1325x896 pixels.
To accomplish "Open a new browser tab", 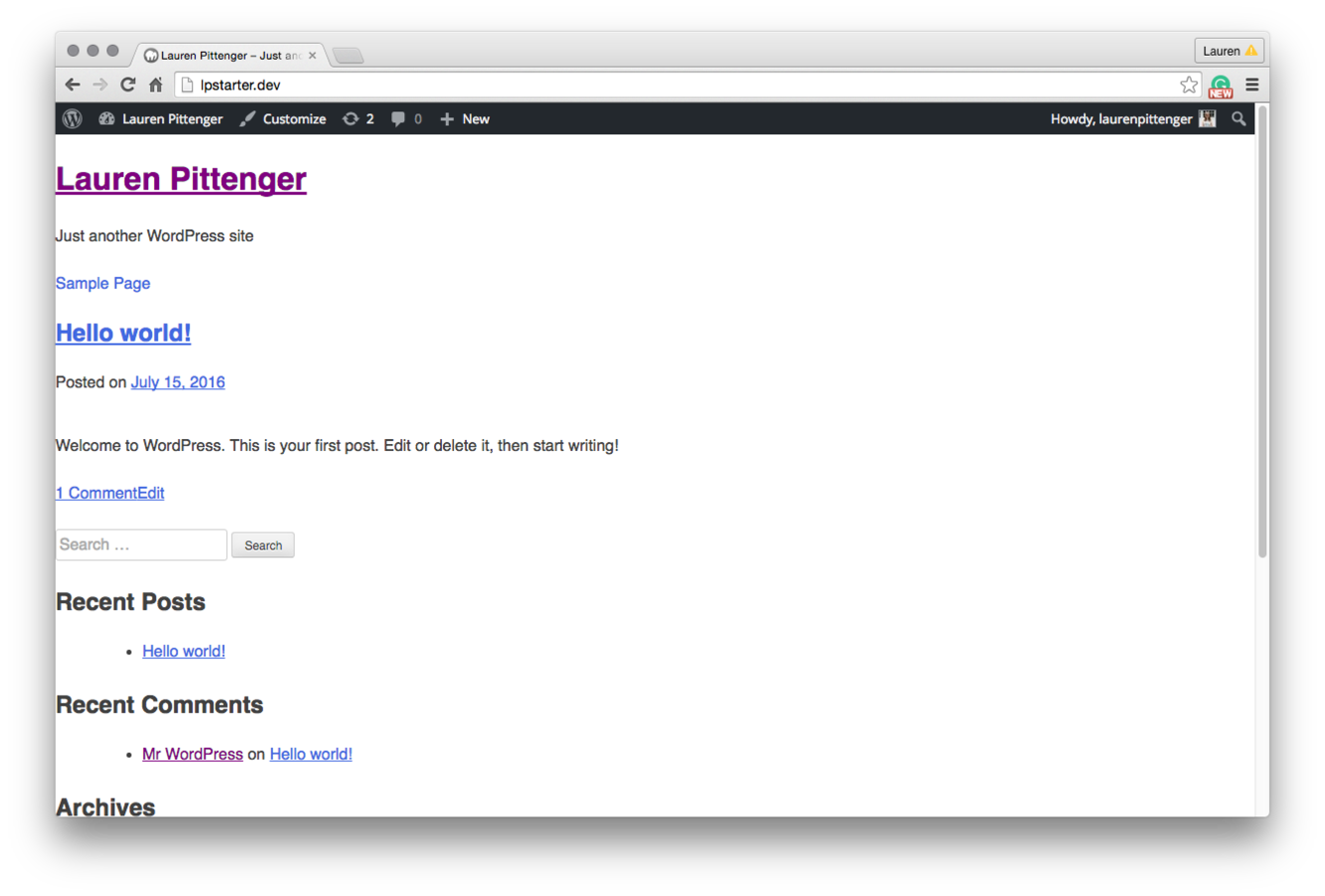I will coord(347,56).
